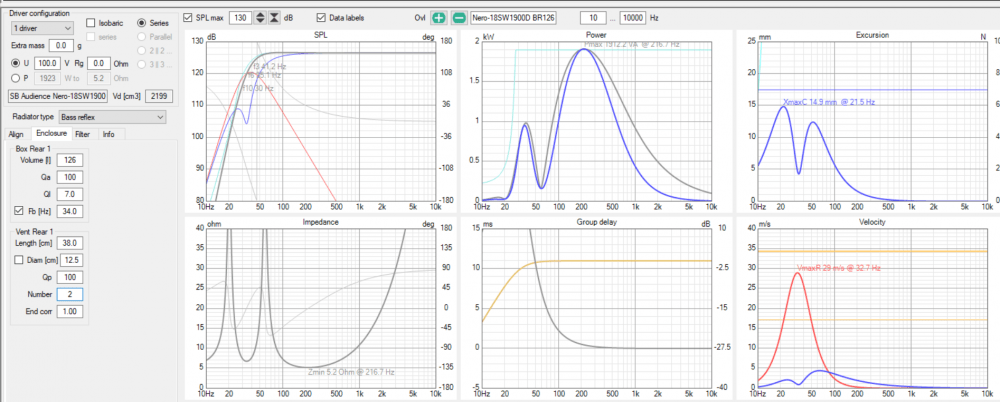
Task: Select the U voltage radio button
Action: (x=16, y=63)
